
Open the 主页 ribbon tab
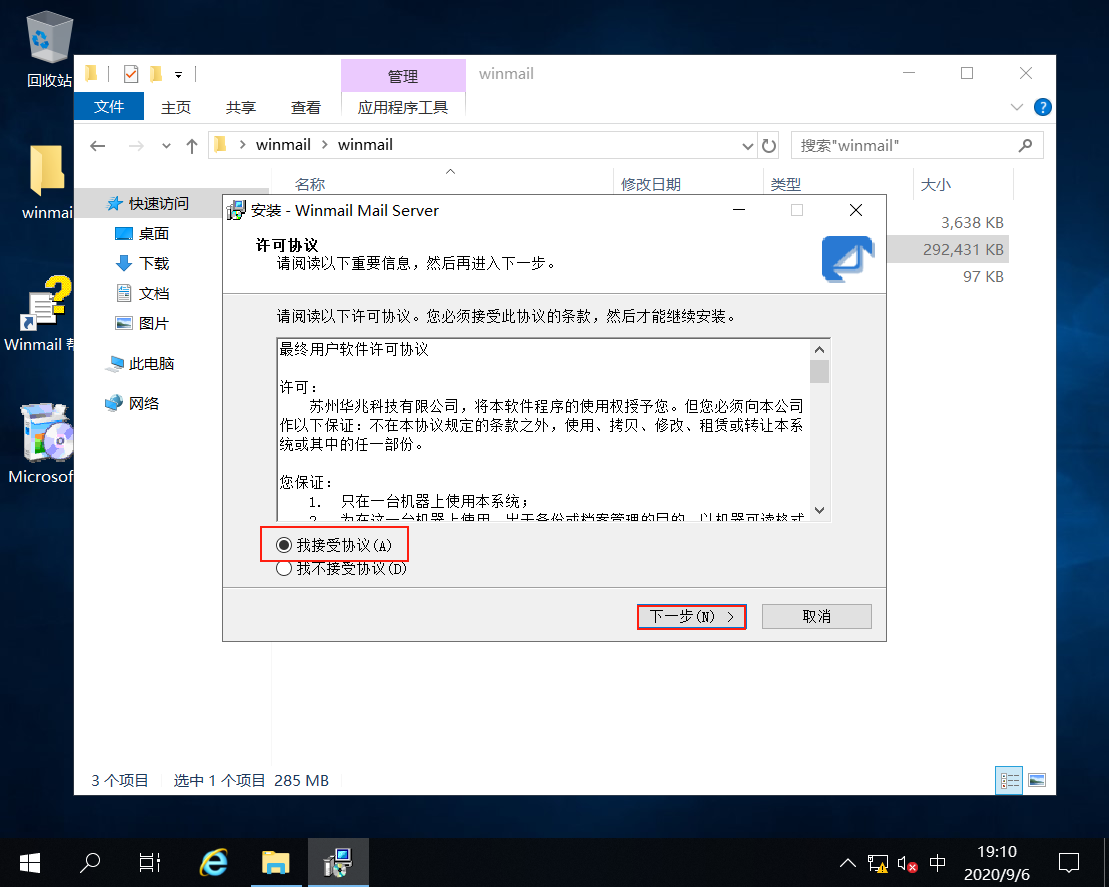click(176, 108)
